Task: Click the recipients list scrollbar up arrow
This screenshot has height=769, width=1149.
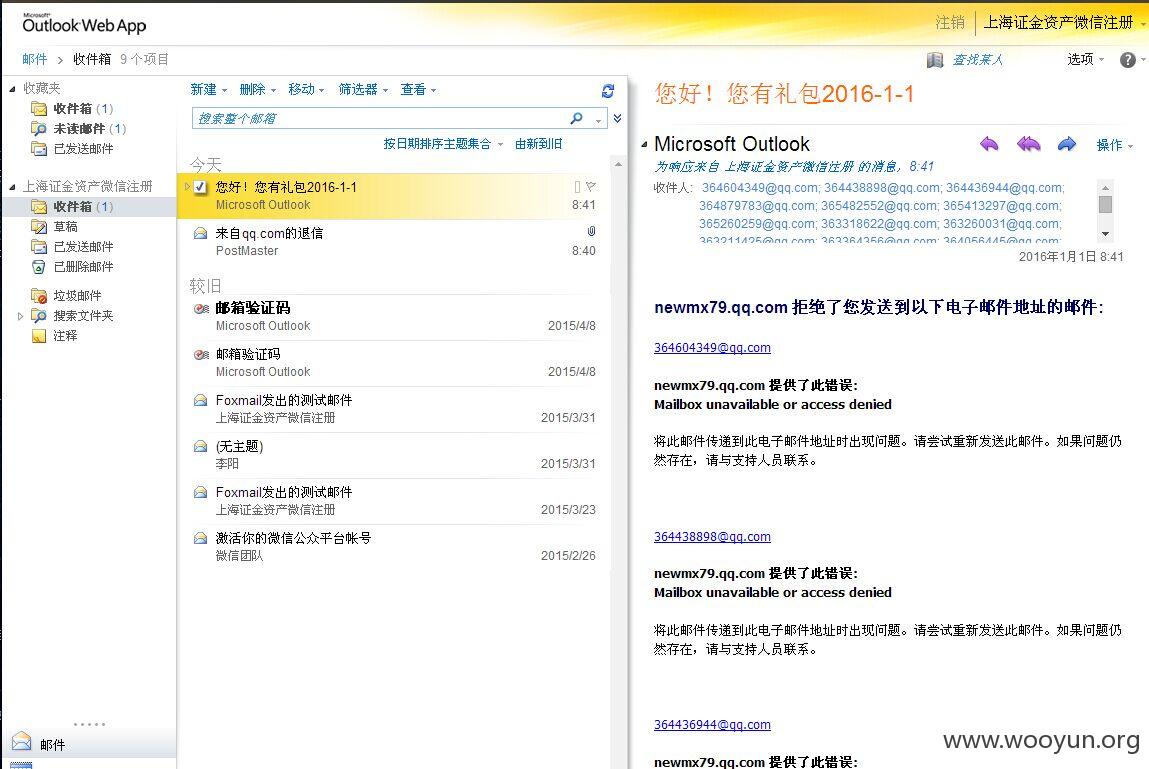Action: [1105, 188]
